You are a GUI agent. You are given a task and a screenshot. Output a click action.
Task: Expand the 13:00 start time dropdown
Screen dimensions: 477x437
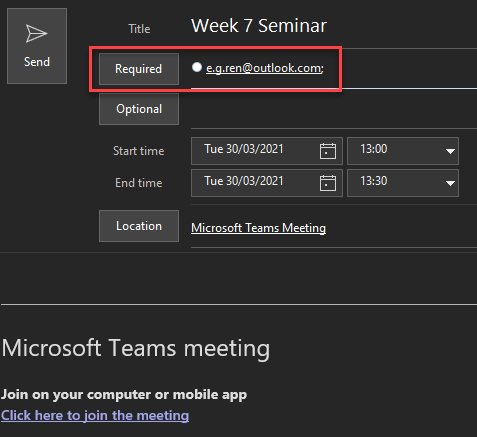(x=450, y=151)
